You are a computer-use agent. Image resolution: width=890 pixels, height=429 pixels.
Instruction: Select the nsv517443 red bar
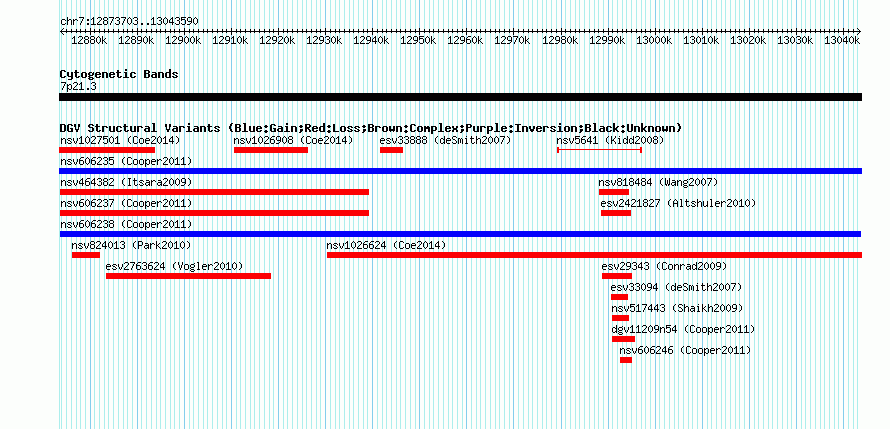coord(620,318)
